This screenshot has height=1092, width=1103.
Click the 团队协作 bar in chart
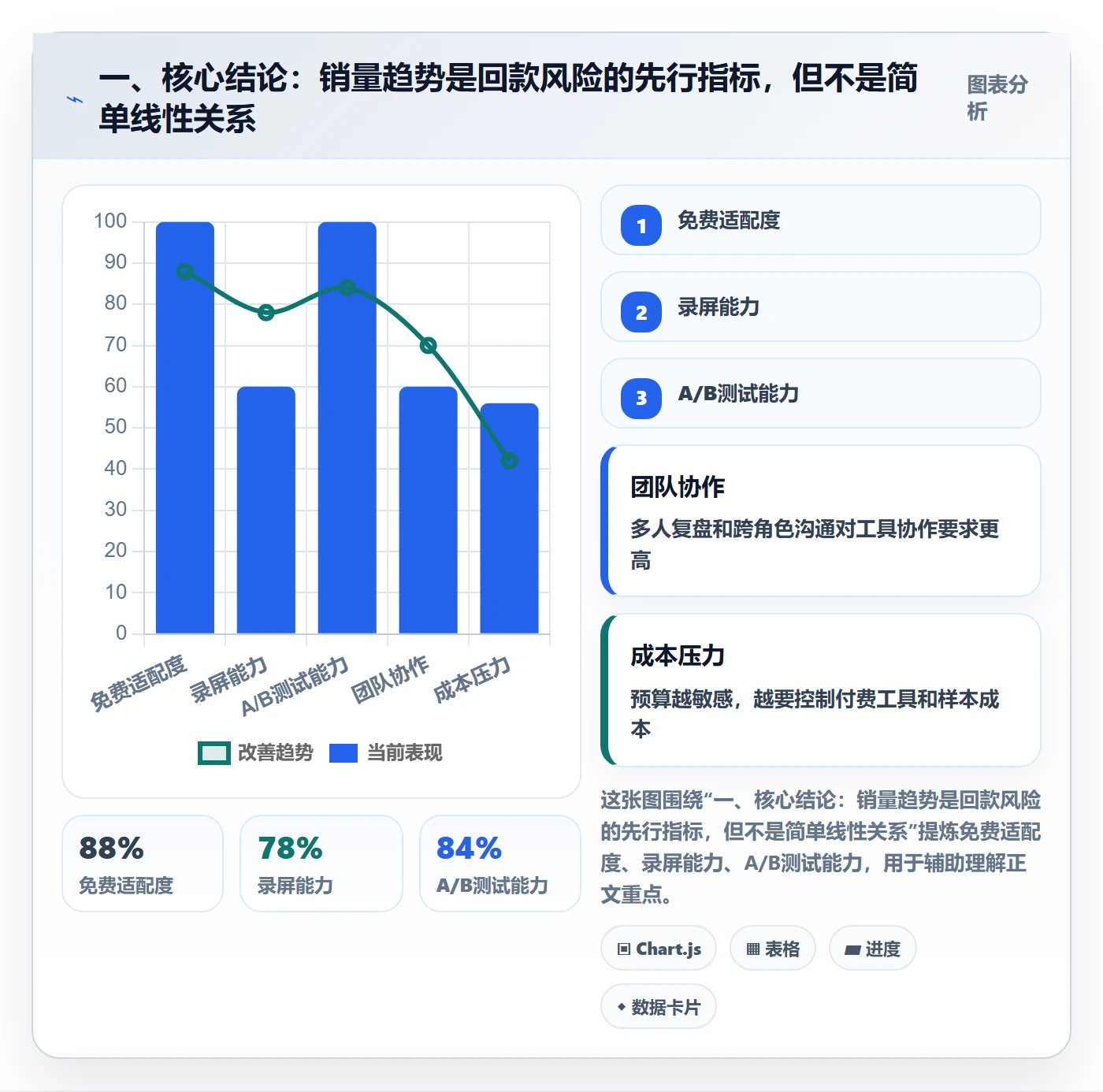pos(429,510)
